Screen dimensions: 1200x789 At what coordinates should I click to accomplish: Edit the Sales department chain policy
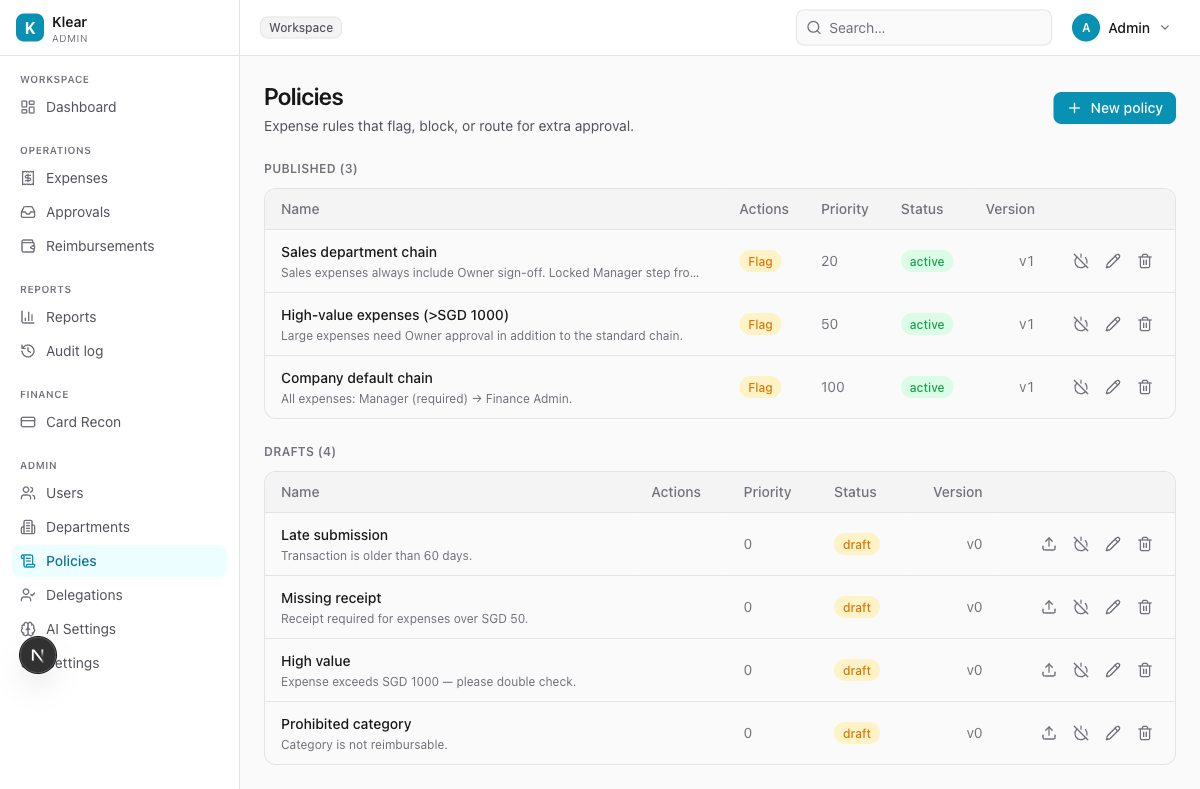[1113, 261]
